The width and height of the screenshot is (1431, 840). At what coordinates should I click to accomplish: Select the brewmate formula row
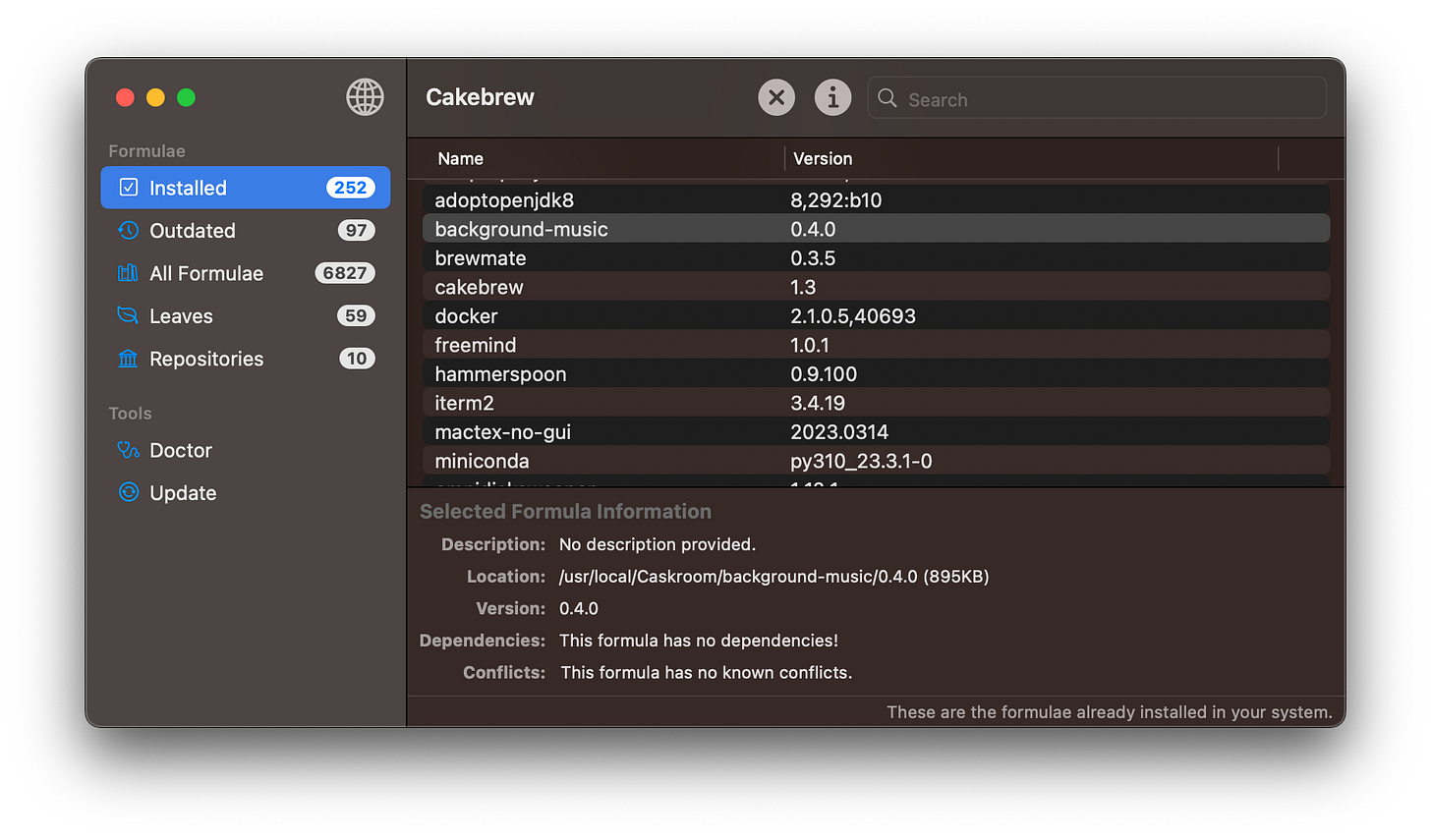pos(877,257)
